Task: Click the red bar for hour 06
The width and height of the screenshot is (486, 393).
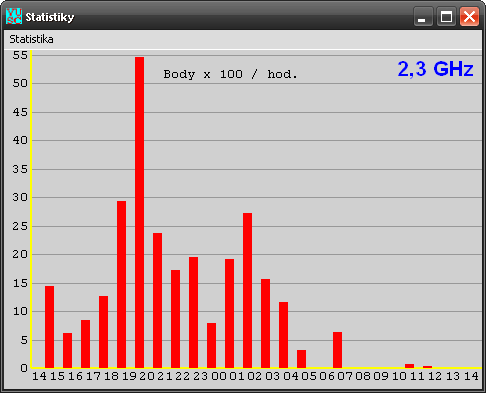Action: (337, 350)
